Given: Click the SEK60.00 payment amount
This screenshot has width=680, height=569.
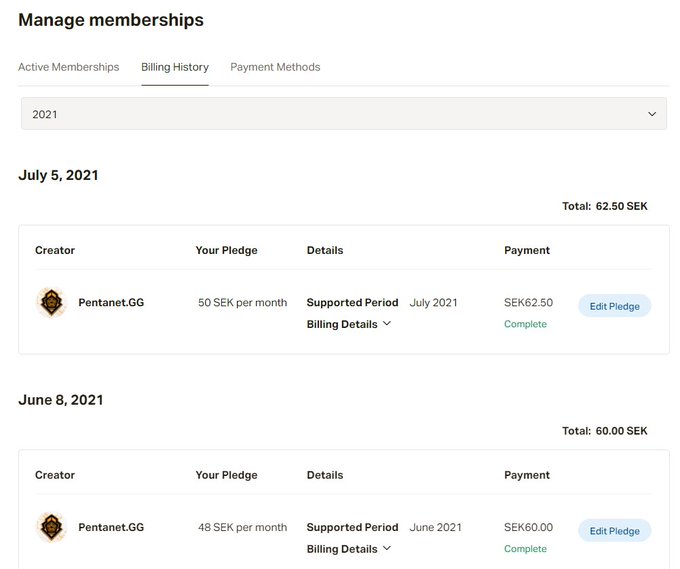Looking at the screenshot, I should (x=528, y=527).
